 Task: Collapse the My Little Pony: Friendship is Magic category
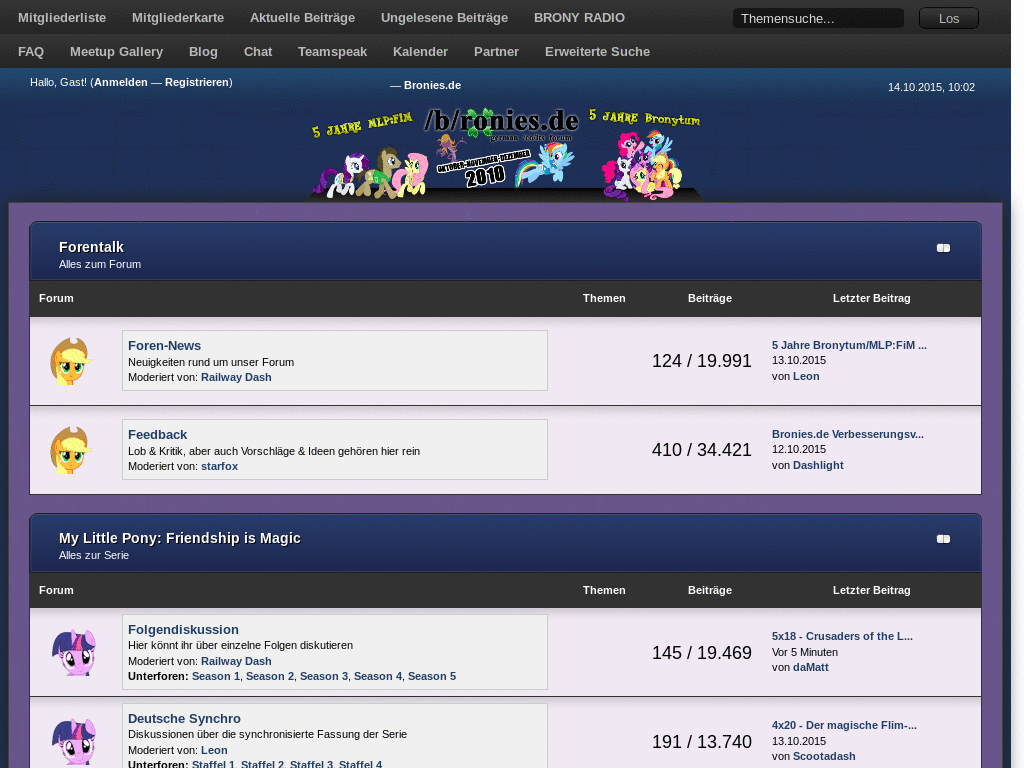tap(943, 539)
